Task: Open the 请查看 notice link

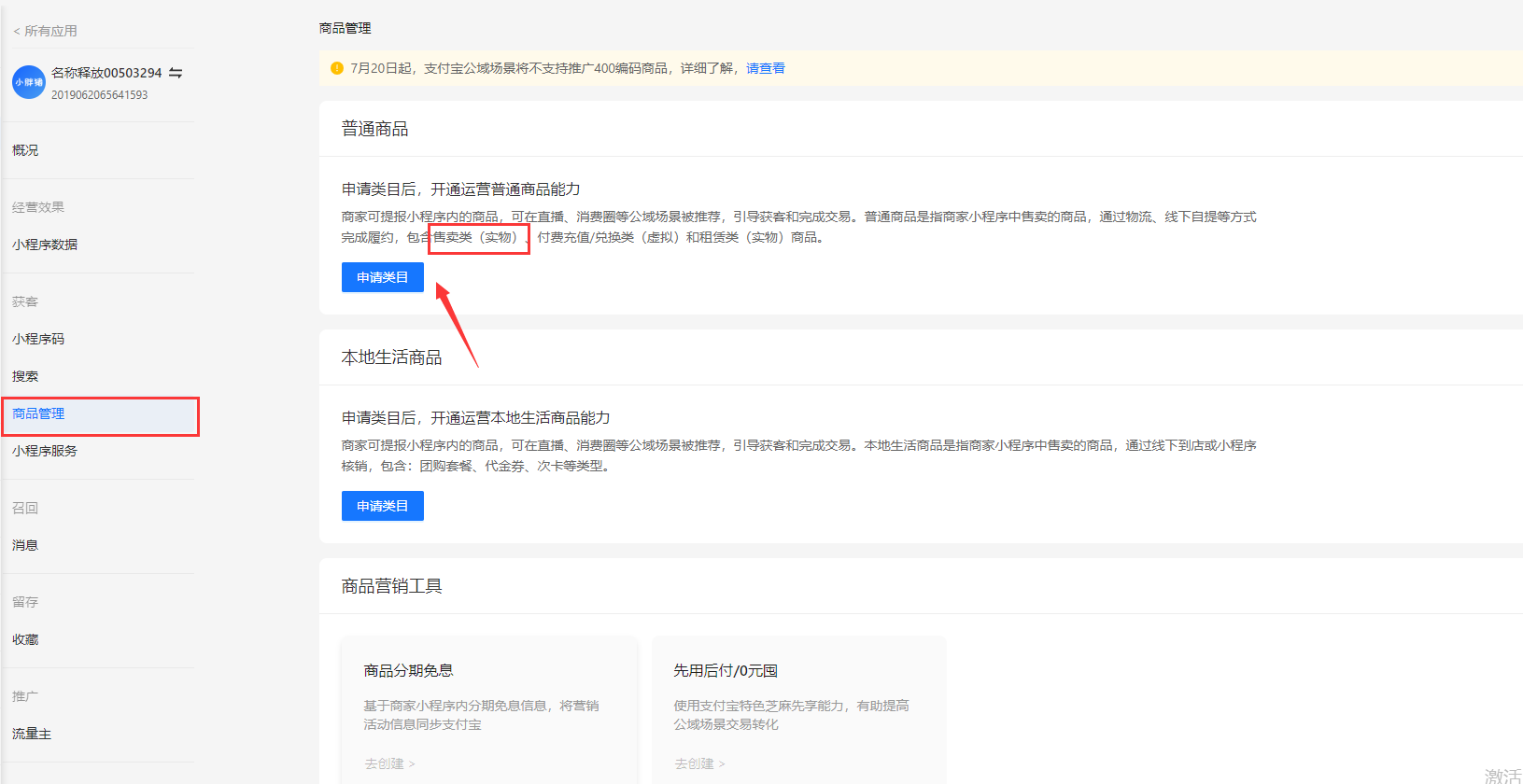Action: [765, 68]
